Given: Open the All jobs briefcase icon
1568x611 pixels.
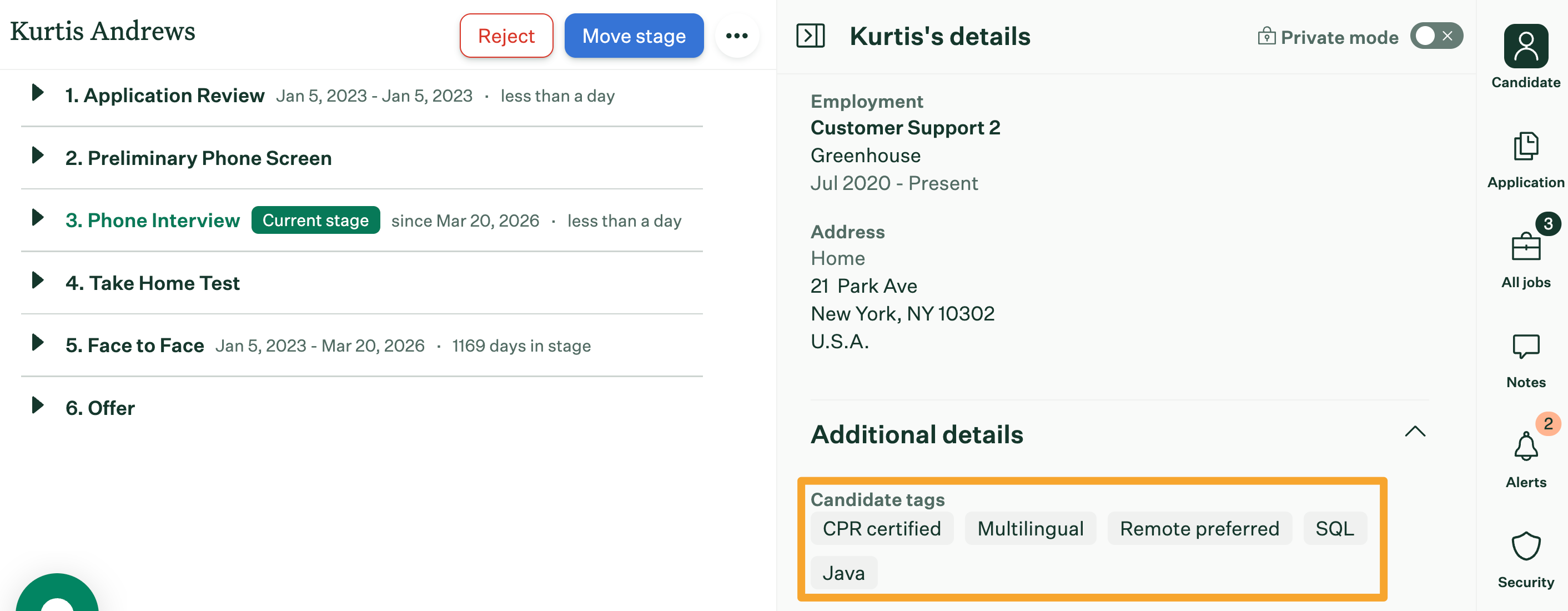Looking at the screenshot, I should coord(1525,247).
